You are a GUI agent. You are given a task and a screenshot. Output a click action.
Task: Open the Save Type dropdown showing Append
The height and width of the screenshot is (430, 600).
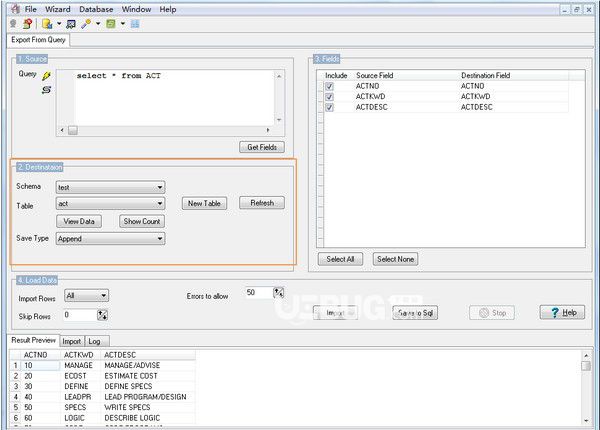click(111, 239)
